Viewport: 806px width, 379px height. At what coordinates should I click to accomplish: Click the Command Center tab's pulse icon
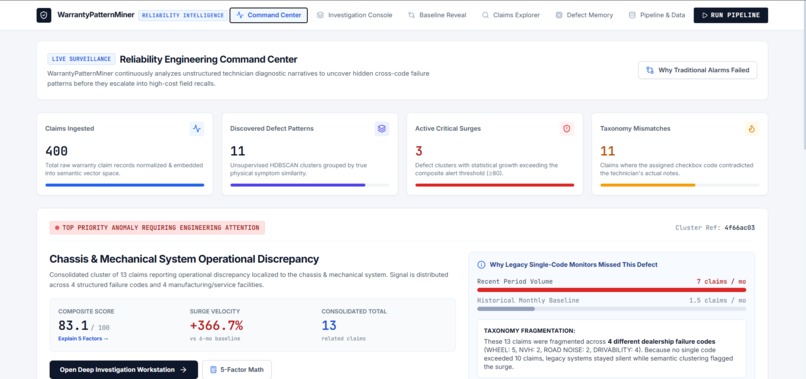pyautogui.click(x=240, y=15)
